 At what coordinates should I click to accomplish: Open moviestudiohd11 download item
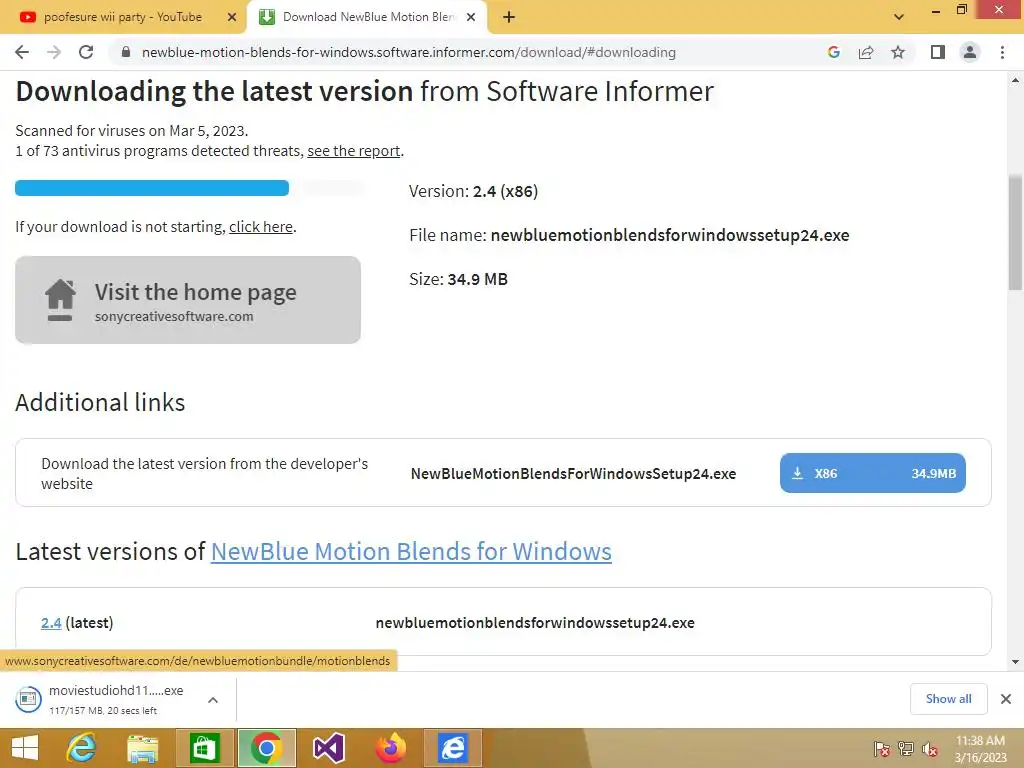pyautogui.click(x=104, y=699)
